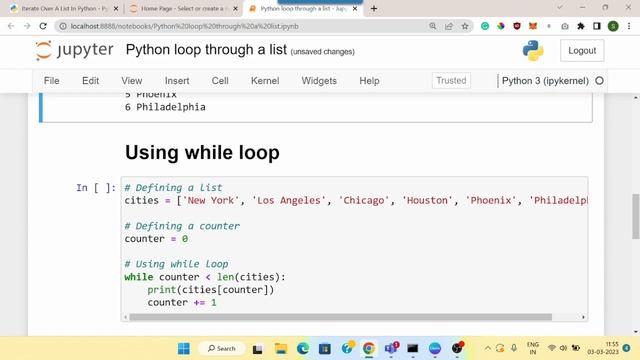
Task: Open the Cell menu
Action: (220, 81)
